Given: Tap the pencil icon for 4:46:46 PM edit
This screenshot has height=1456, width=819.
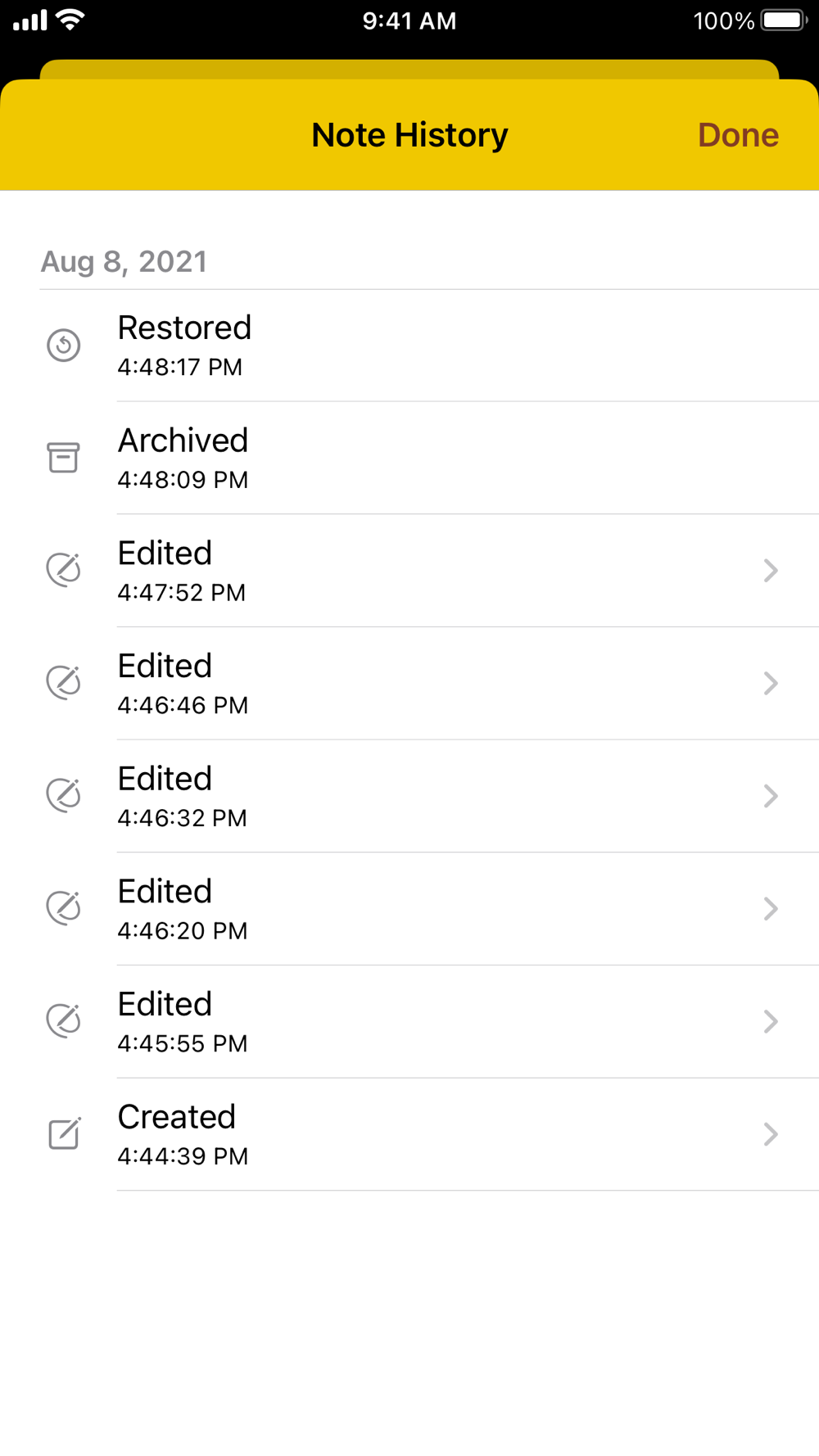Looking at the screenshot, I should pos(63,683).
